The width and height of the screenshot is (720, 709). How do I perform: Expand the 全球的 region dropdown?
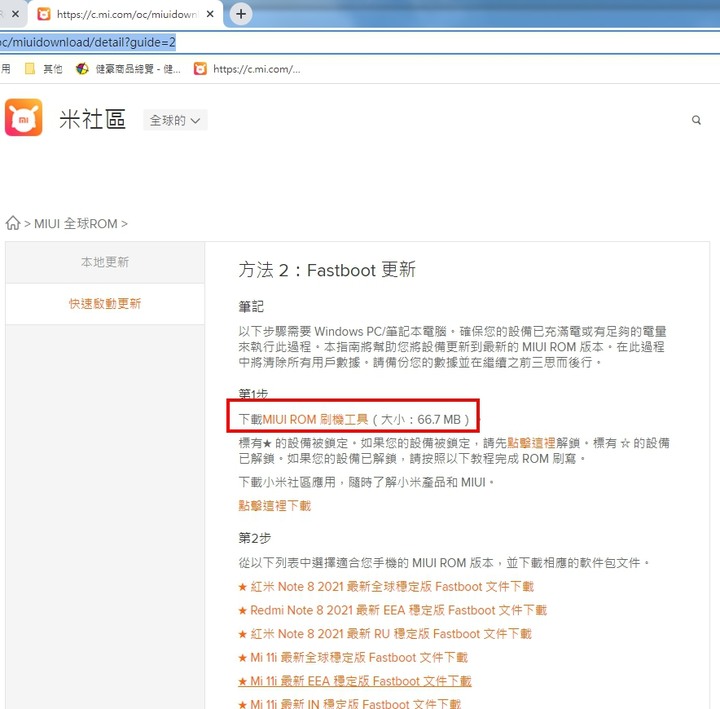pos(175,120)
